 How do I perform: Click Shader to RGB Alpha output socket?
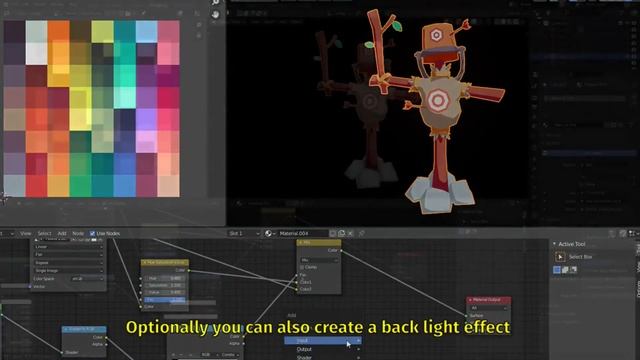click(106, 344)
